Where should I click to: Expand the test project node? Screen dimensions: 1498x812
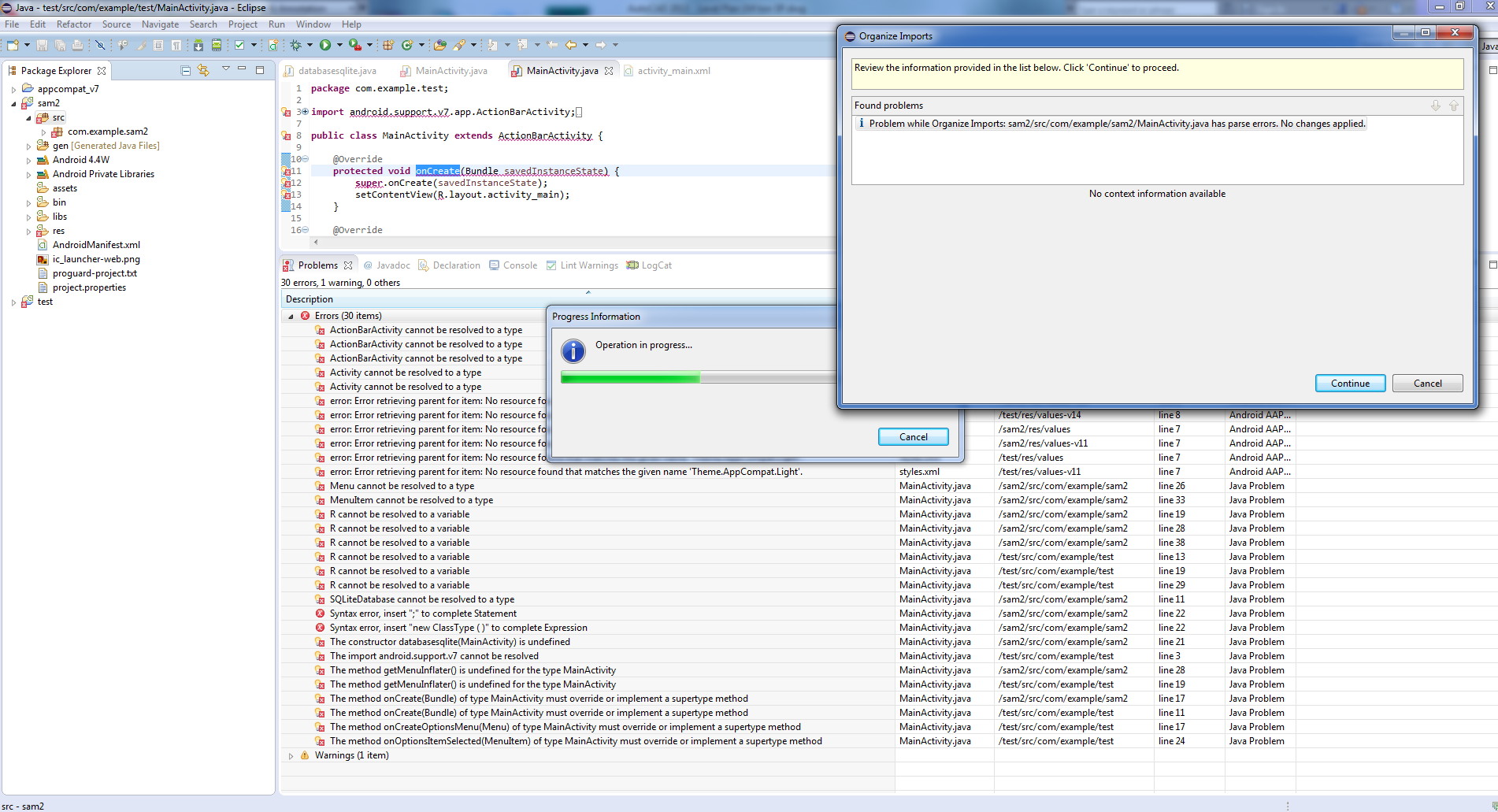[x=13, y=302]
